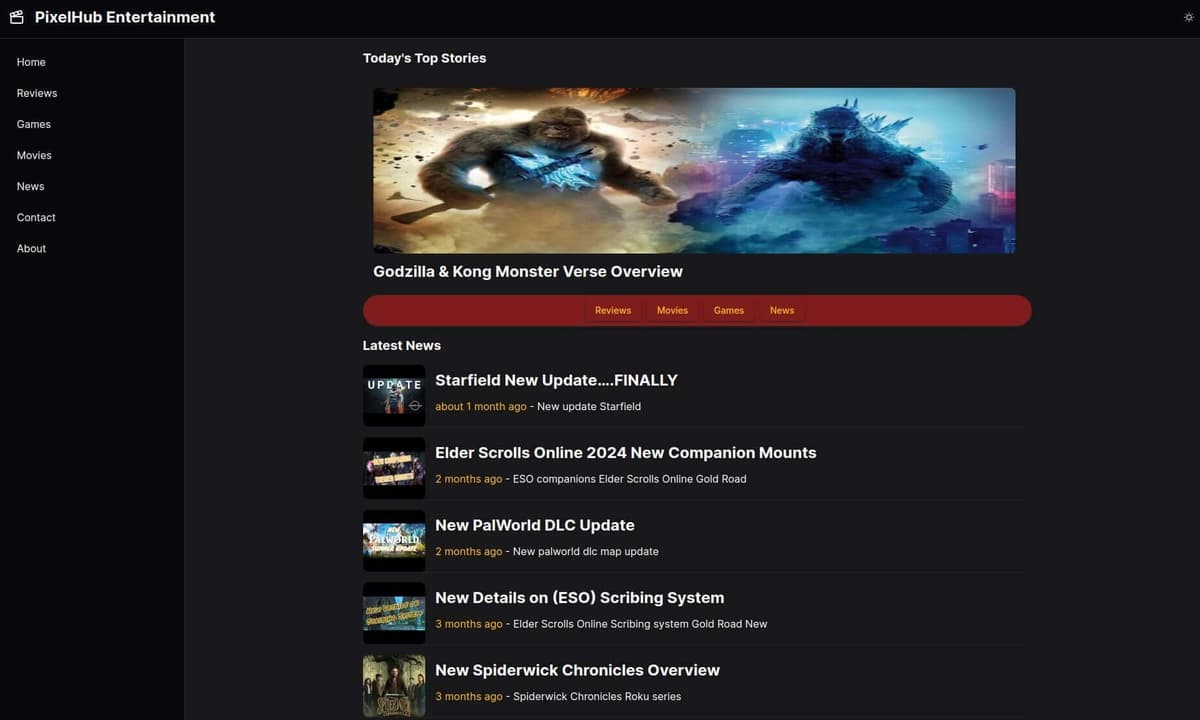Image resolution: width=1200 pixels, height=720 pixels.
Task: Toggle the light/dark theme sun icon
Action: coord(1188,18)
